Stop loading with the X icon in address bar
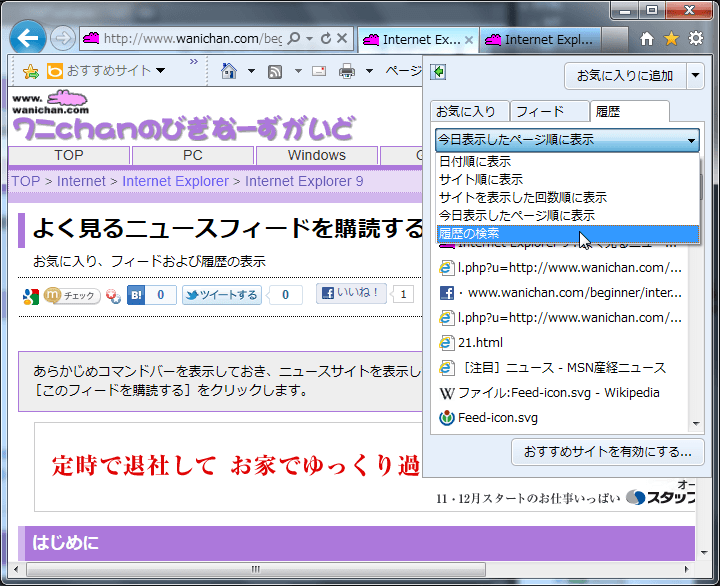Image resolution: width=720 pixels, height=586 pixels. tap(342, 38)
